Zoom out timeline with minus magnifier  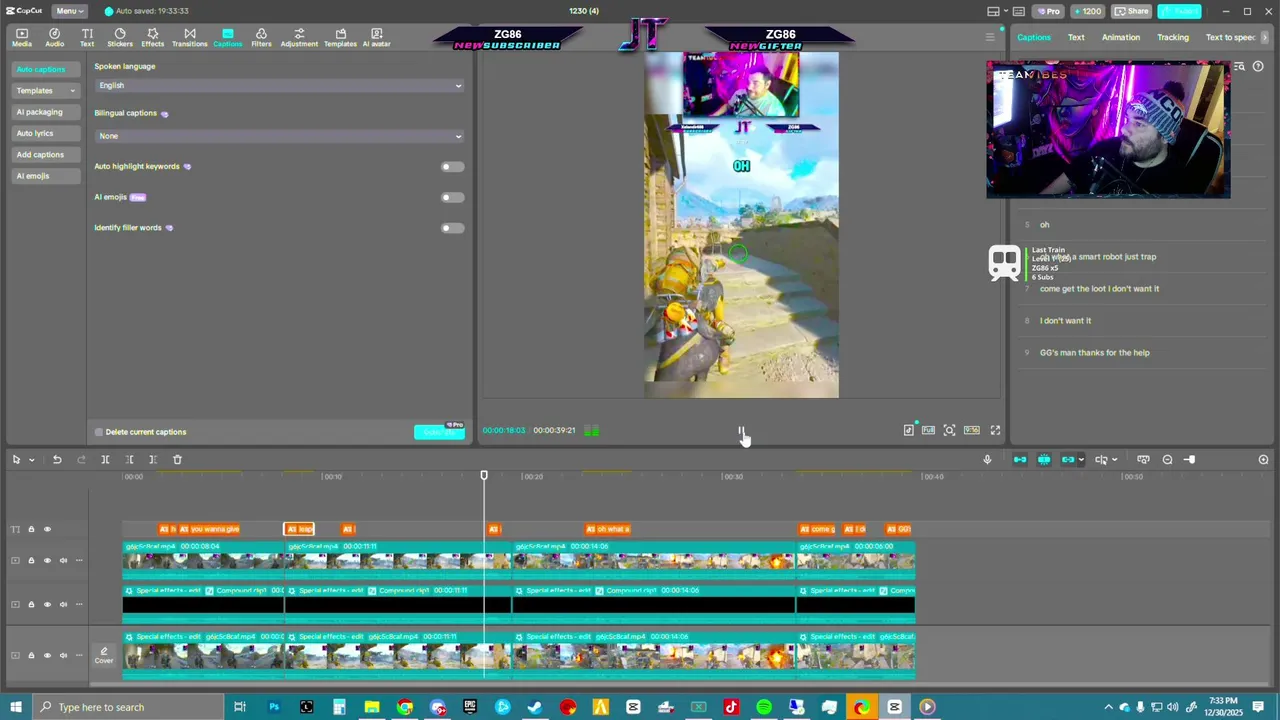(1167, 459)
